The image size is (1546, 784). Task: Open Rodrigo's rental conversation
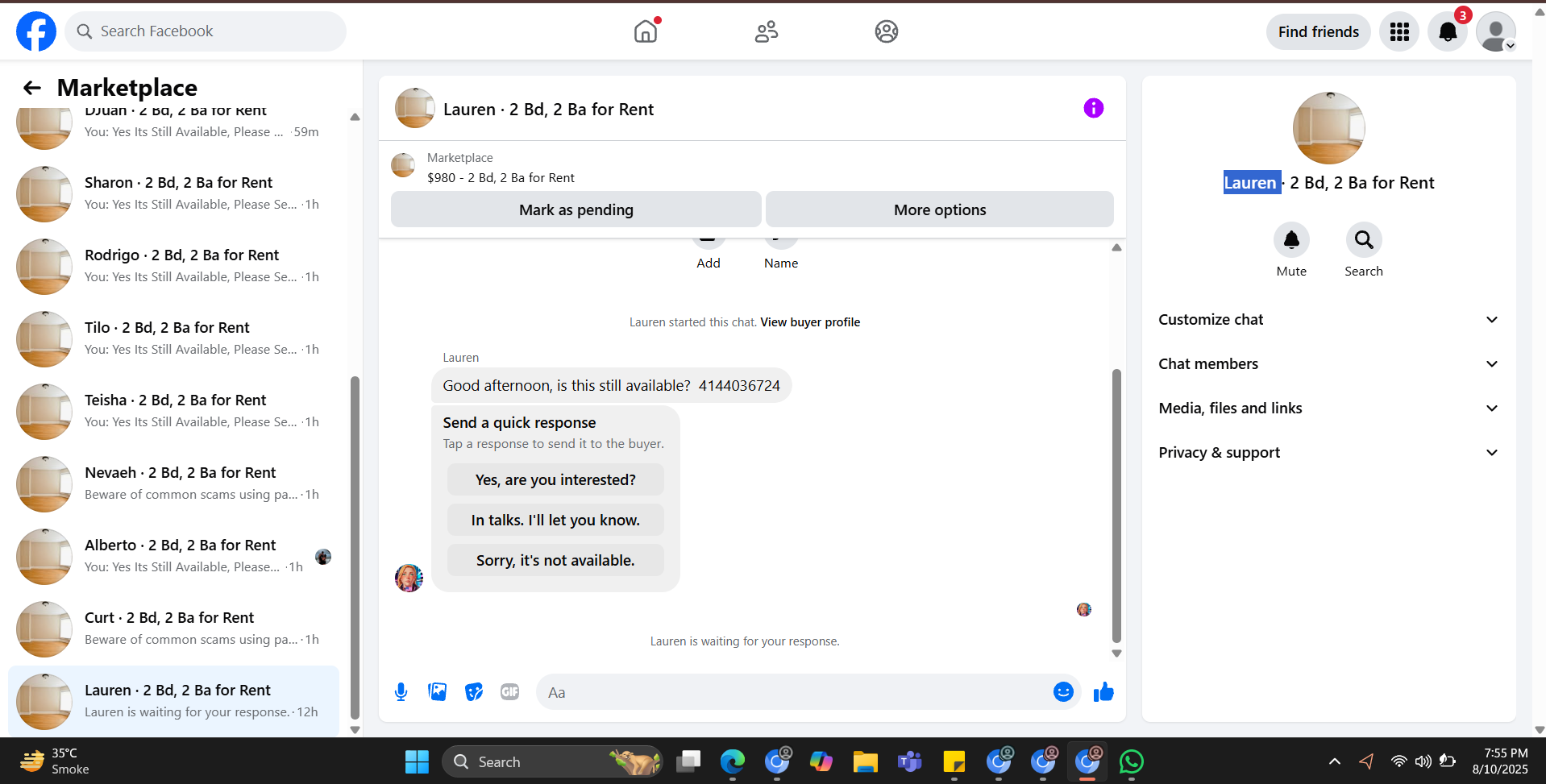click(173, 267)
